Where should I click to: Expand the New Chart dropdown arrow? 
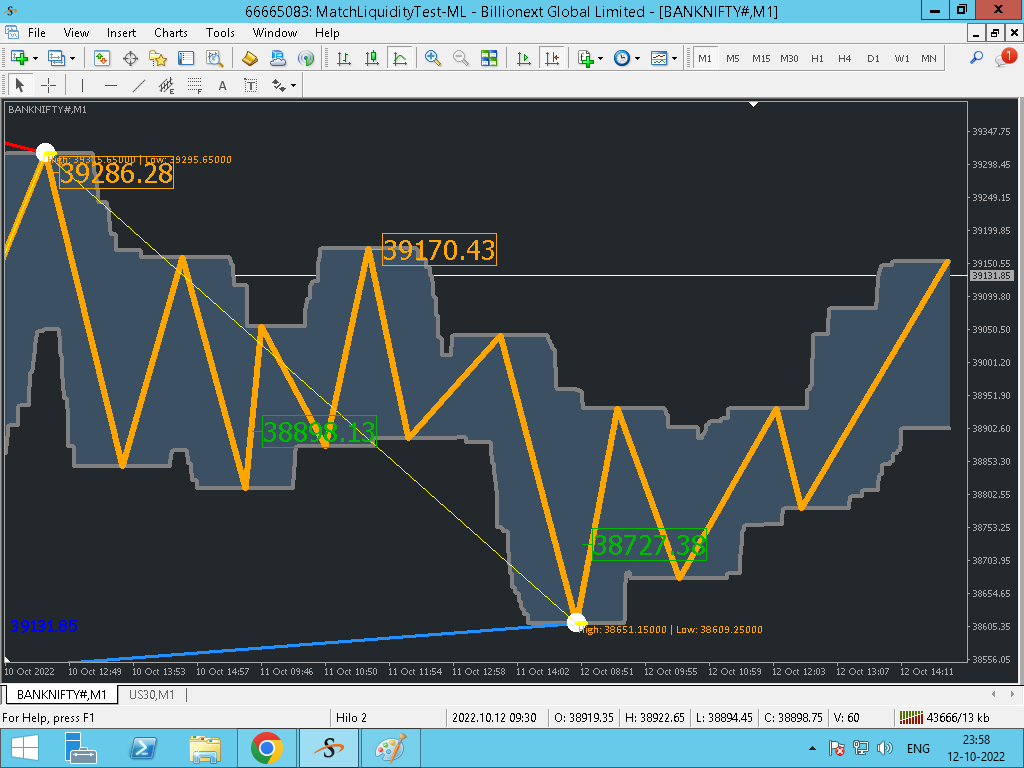[x=35, y=58]
